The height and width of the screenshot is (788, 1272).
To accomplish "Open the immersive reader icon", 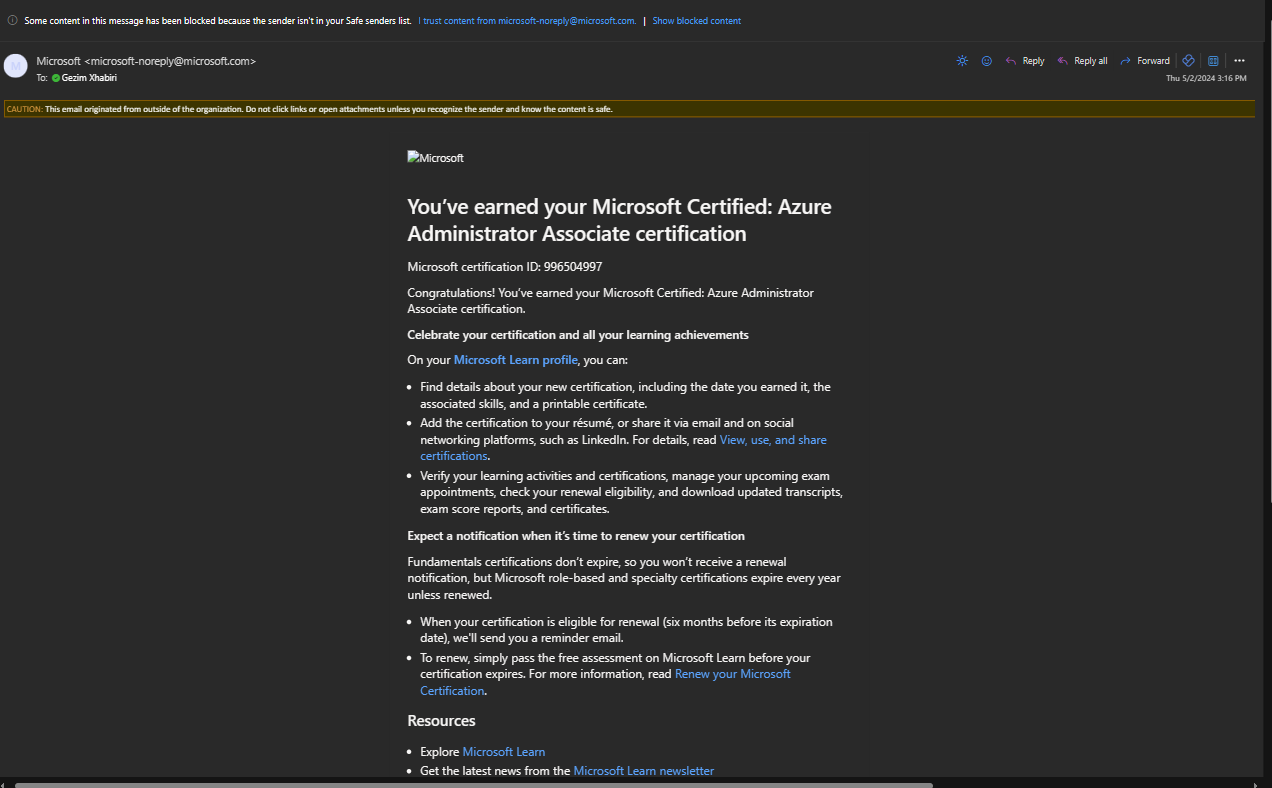I will pyautogui.click(x=1213, y=61).
